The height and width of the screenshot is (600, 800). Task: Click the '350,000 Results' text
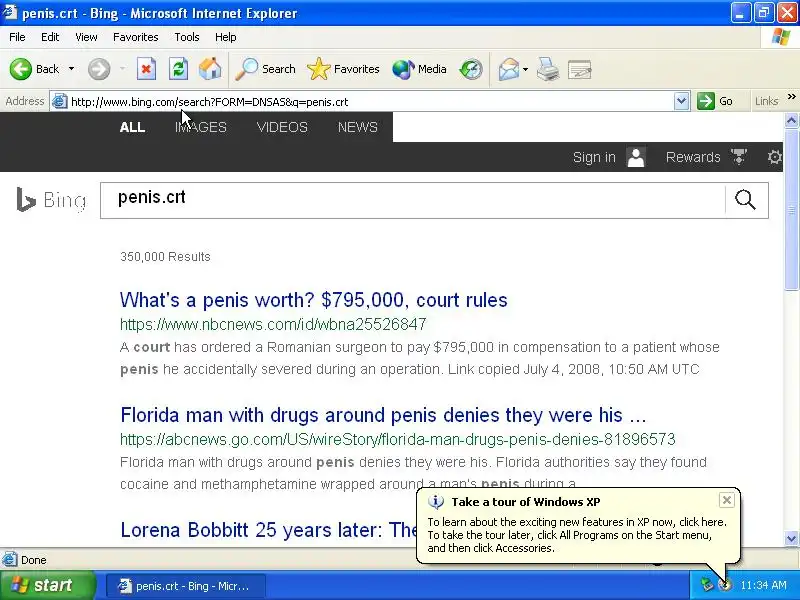coord(165,257)
